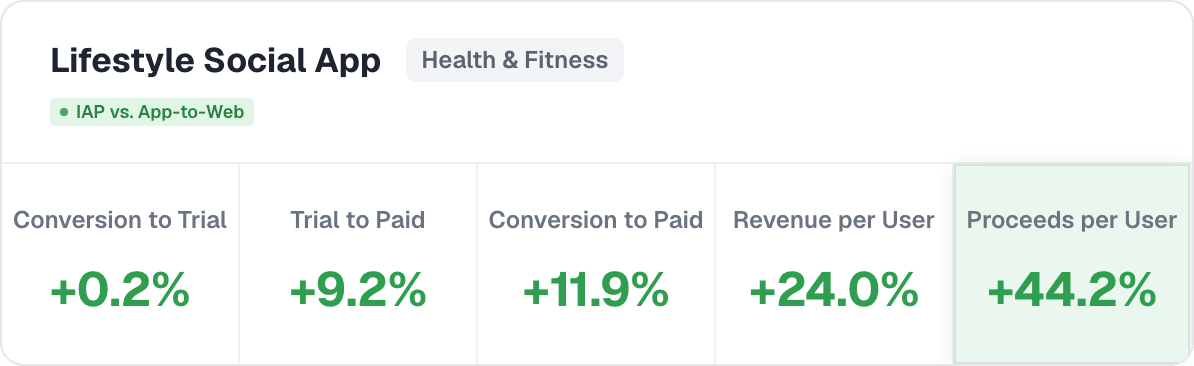Select the IAP vs. App-to-Web tag
The image size is (1194, 366).
click(152, 112)
